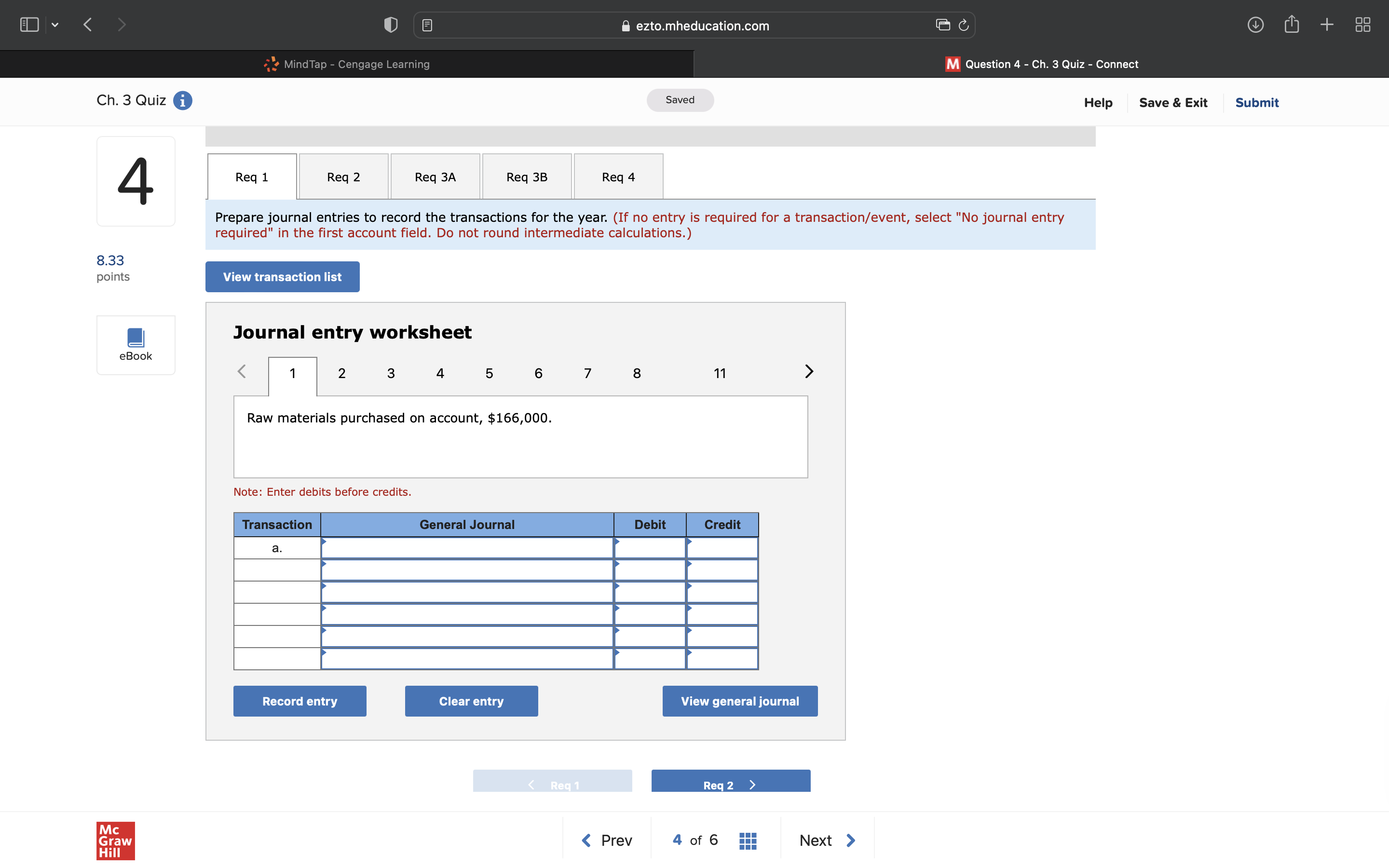Click Submit link at top right

(x=1256, y=102)
